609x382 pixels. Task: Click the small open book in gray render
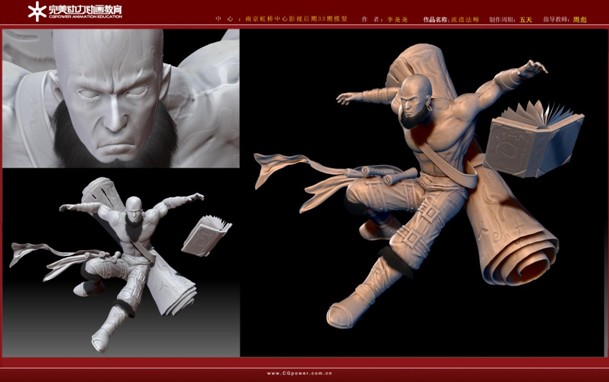[206, 236]
